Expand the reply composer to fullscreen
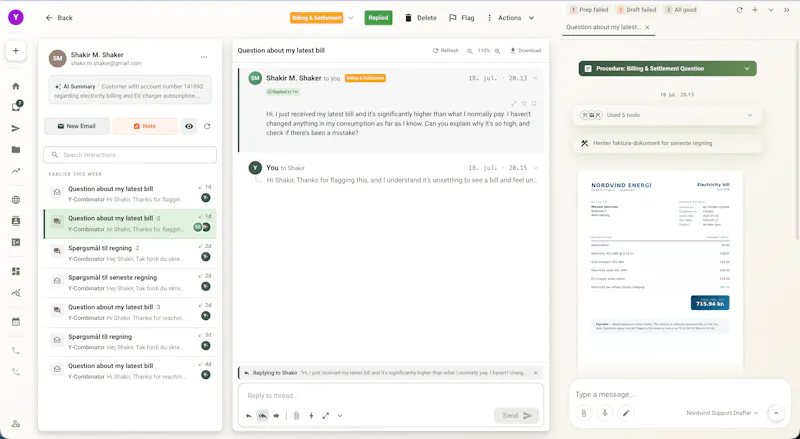 (326, 416)
